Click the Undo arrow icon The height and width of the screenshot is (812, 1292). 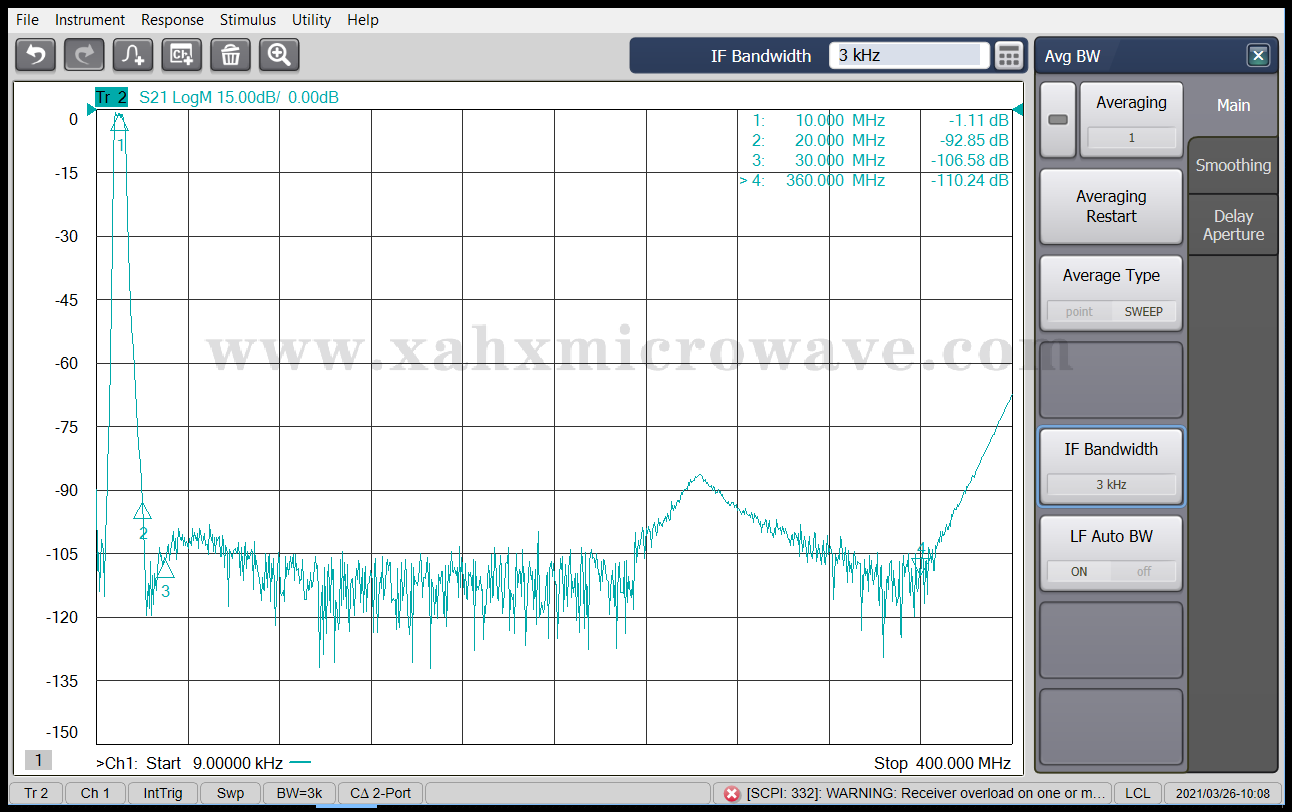(36, 54)
